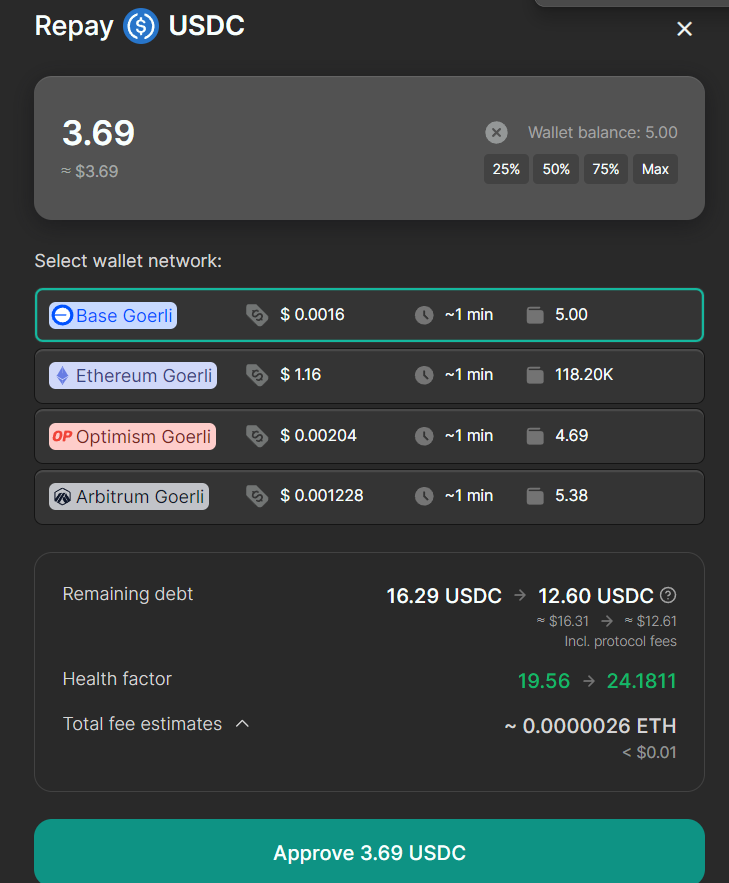The height and width of the screenshot is (883, 729).
Task: Set repay amount to 50%
Action: (x=556, y=169)
